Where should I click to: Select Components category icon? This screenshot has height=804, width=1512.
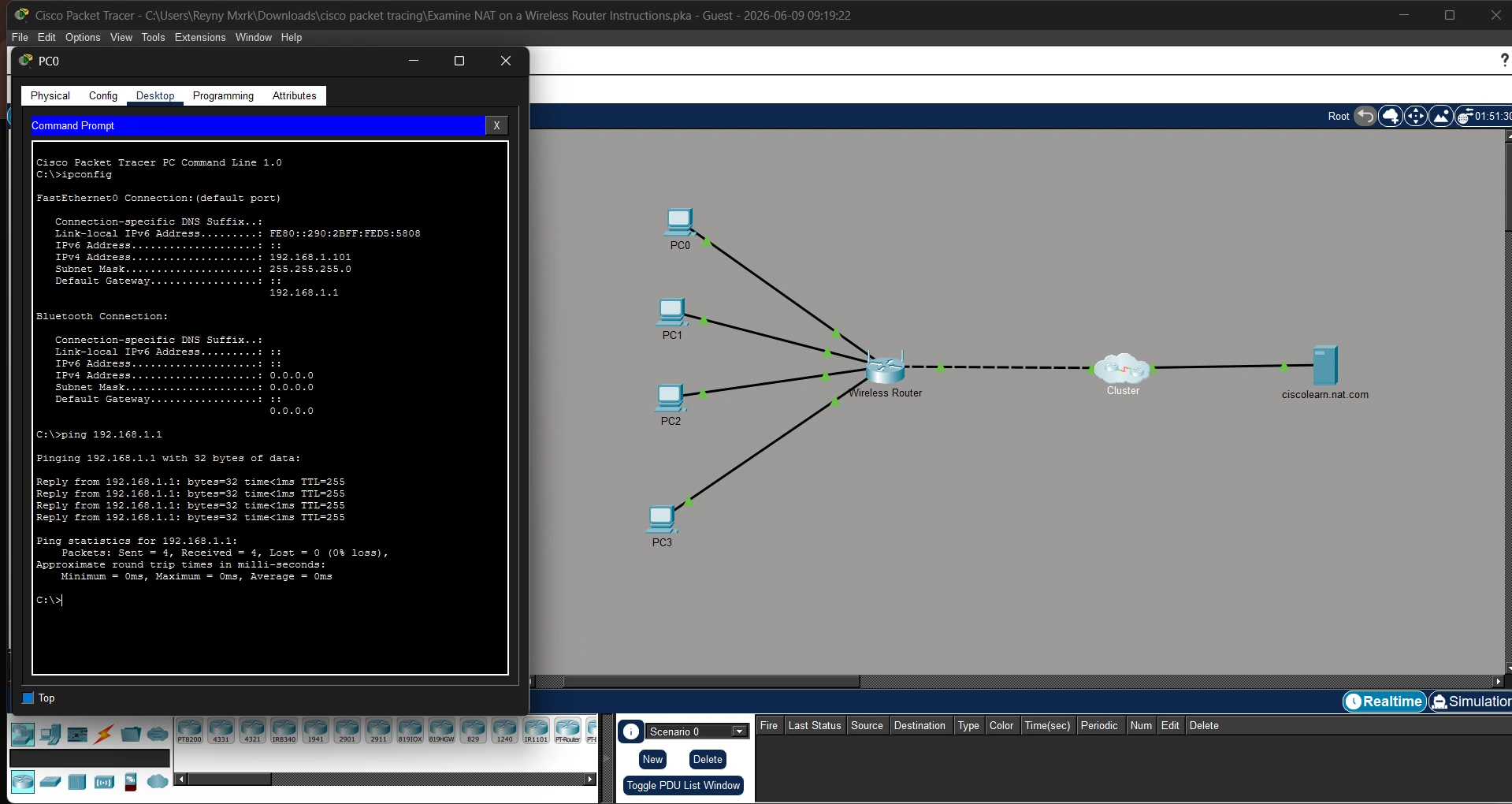pyautogui.click(x=77, y=735)
